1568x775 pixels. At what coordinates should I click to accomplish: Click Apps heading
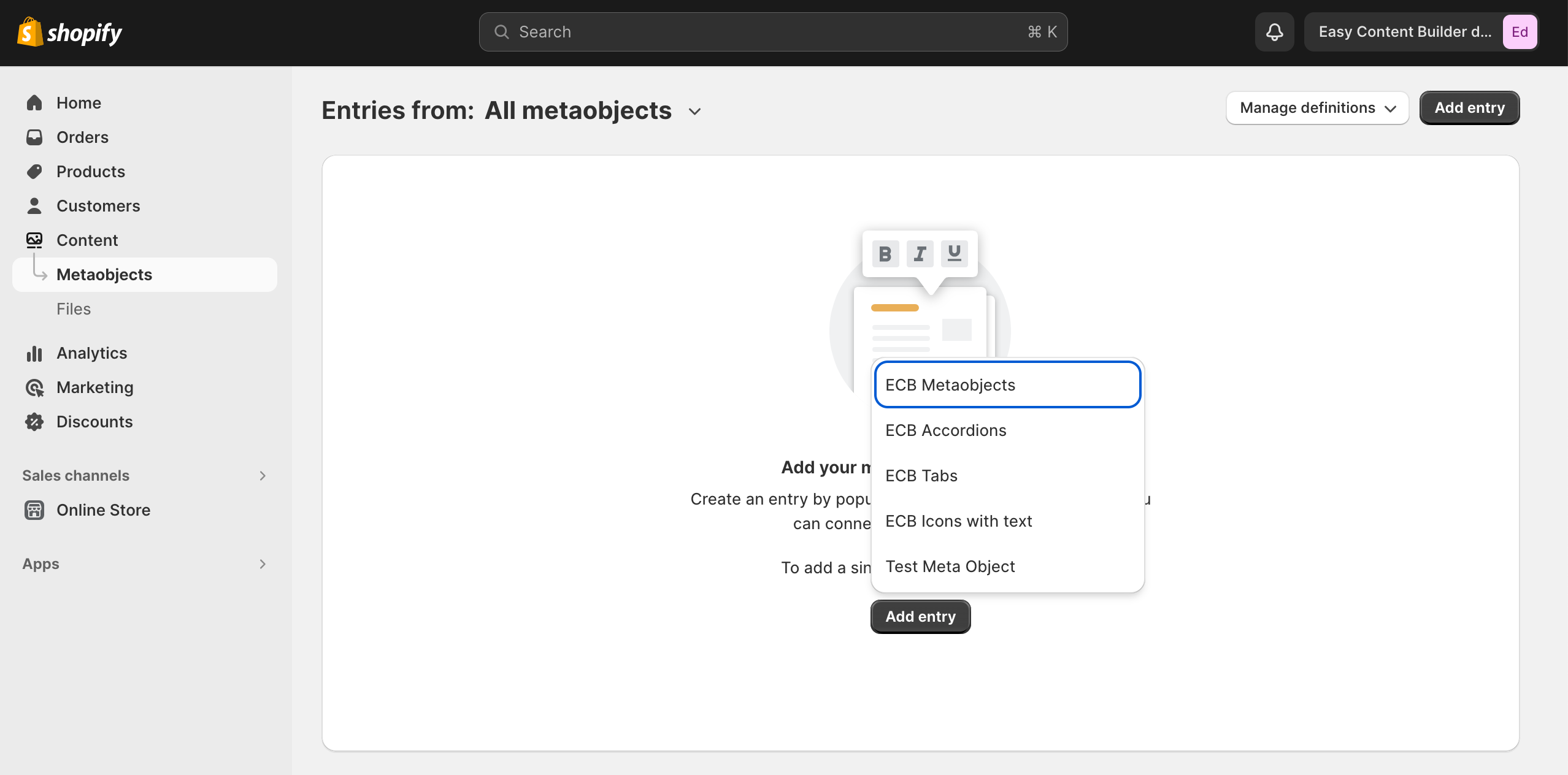[x=41, y=564]
